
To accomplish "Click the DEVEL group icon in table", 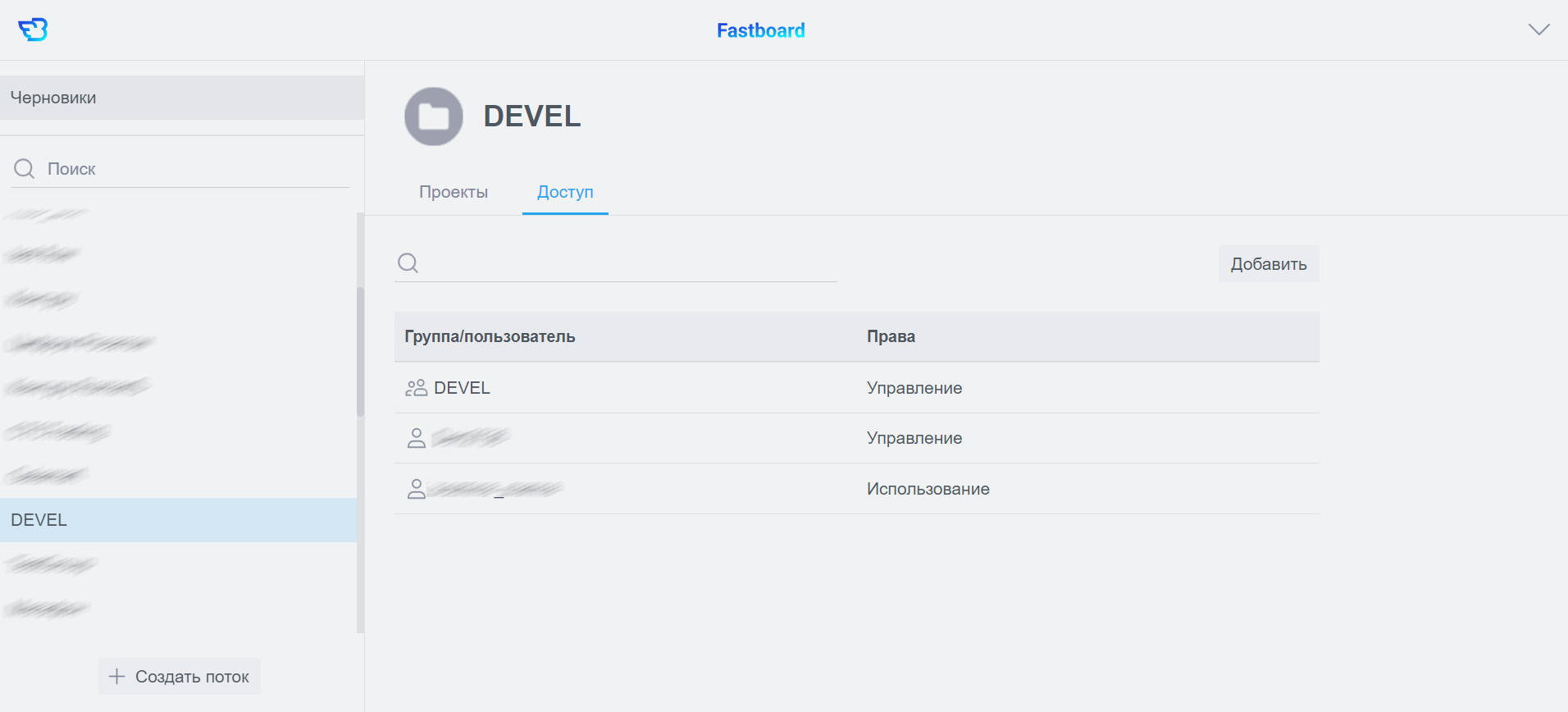I will 416,388.
